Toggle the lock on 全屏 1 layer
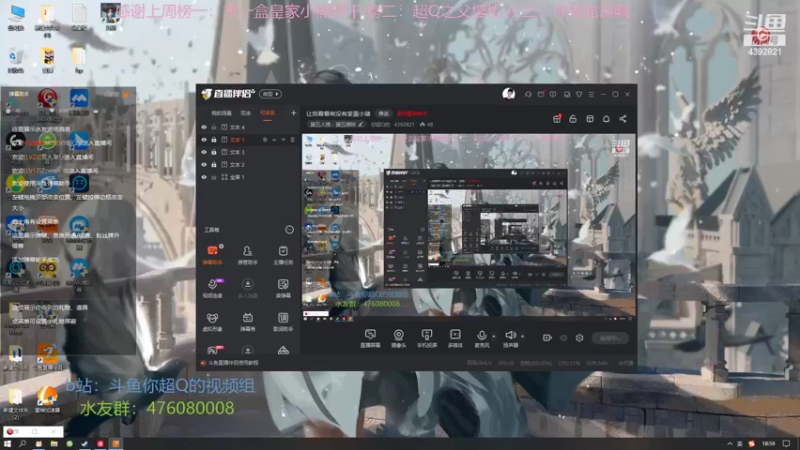800x450 pixels. [214, 177]
